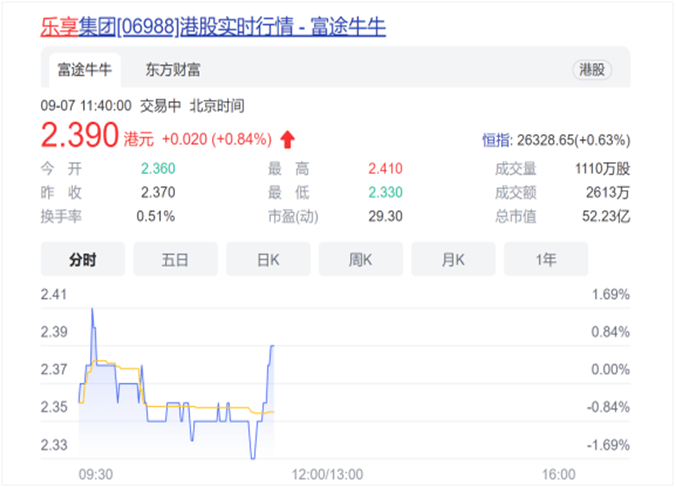Click the 总市值 value 52.23亿

[x=606, y=216]
